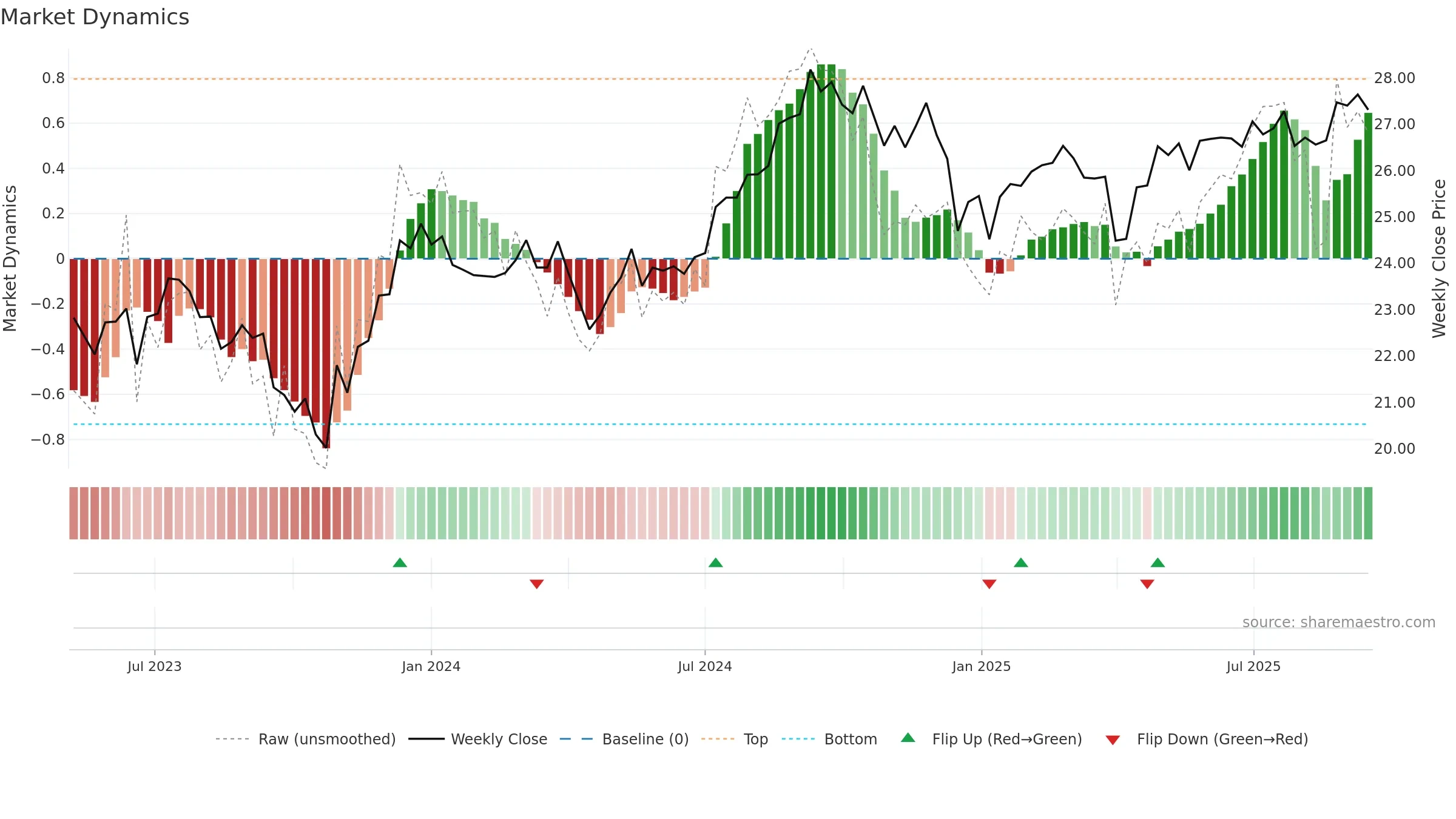
Task: Click the Flip Up (Red→Green) legend label
Action: pos(1007,739)
